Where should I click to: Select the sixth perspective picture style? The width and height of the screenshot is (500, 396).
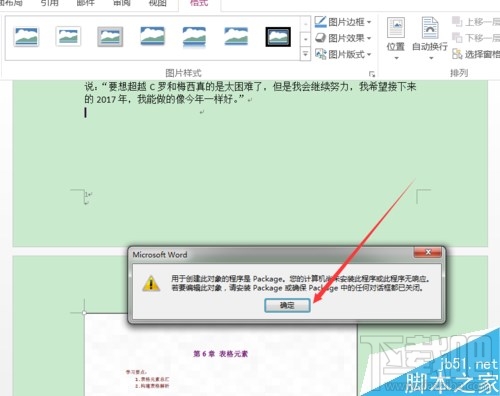(x=236, y=36)
